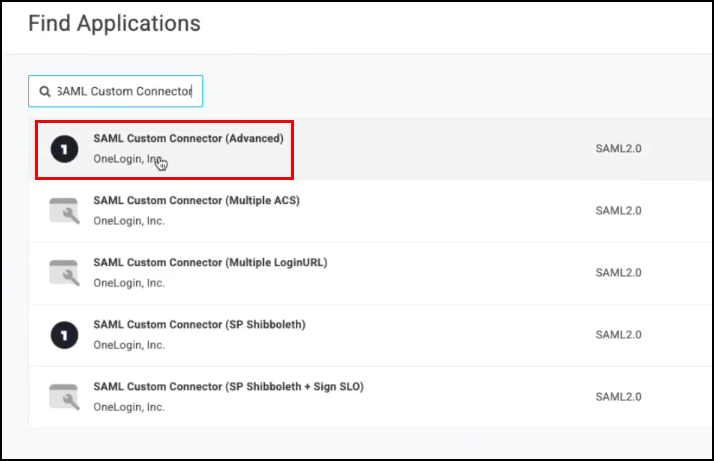Image resolution: width=714 pixels, height=461 pixels.
Task: Click wrench icon for SP Shibboleth + Sign SLO
Action: click(x=64, y=397)
